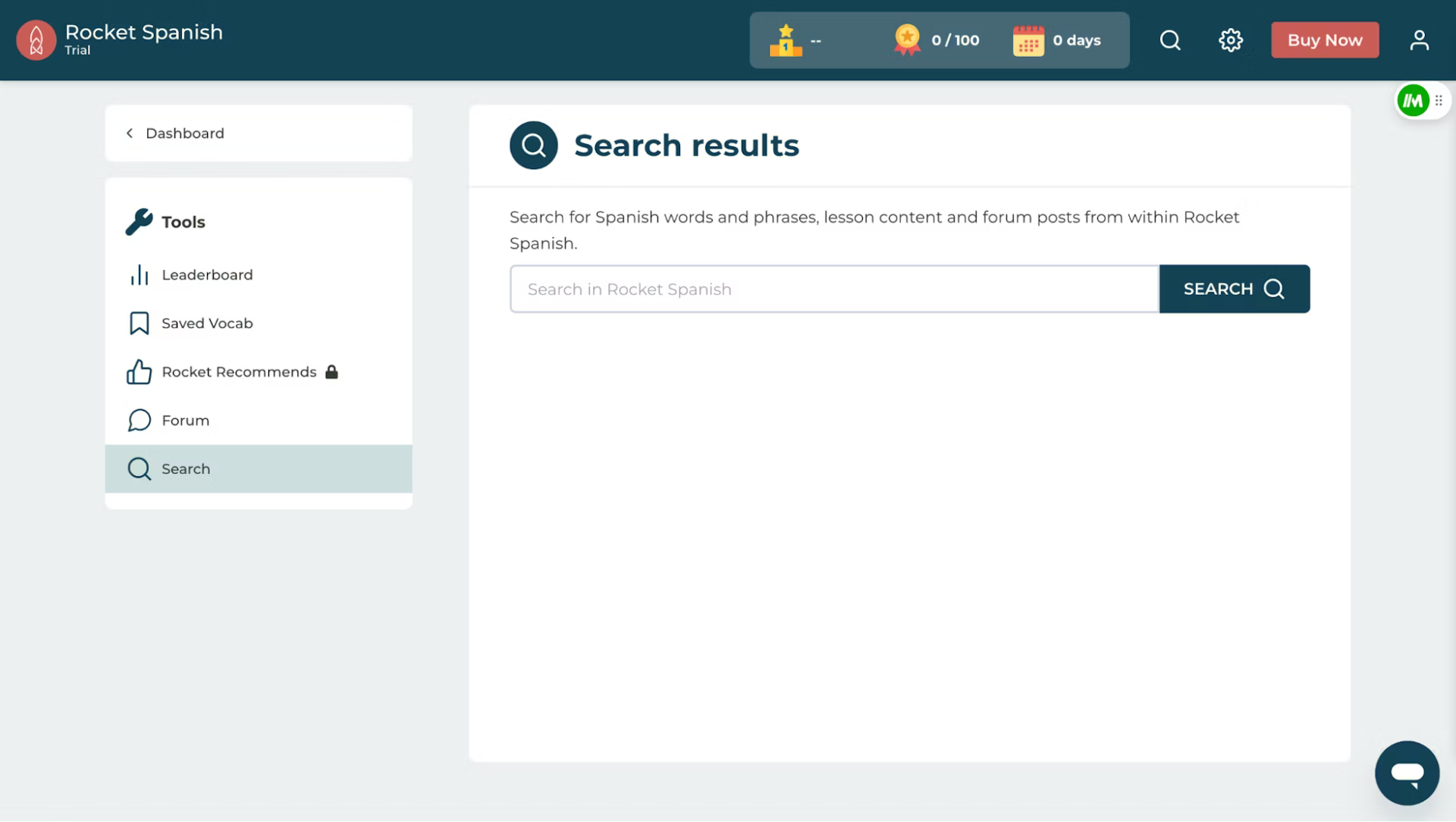The height and width of the screenshot is (822, 1456).
Task: Click the Trial label under logo
Action: (x=77, y=50)
